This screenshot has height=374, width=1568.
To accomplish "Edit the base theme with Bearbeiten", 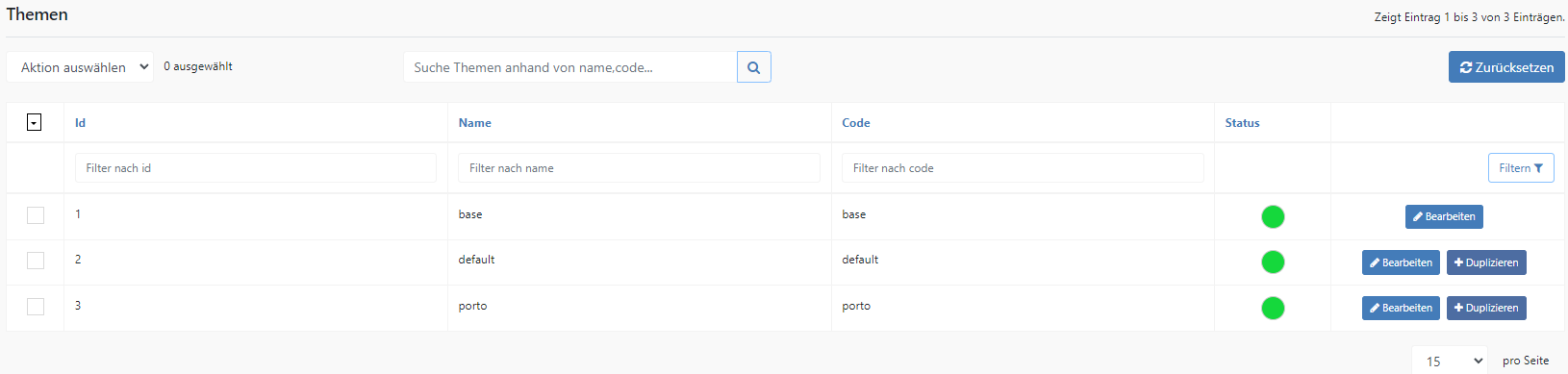I will coord(1444,216).
